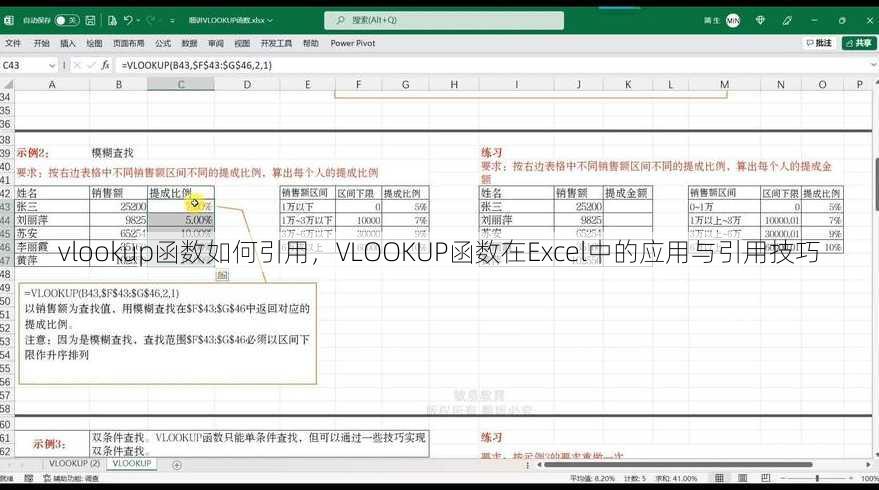Open the 开发工具 ribbon tab
Viewport: 879px width, 490px height.
[x=276, y=43]
